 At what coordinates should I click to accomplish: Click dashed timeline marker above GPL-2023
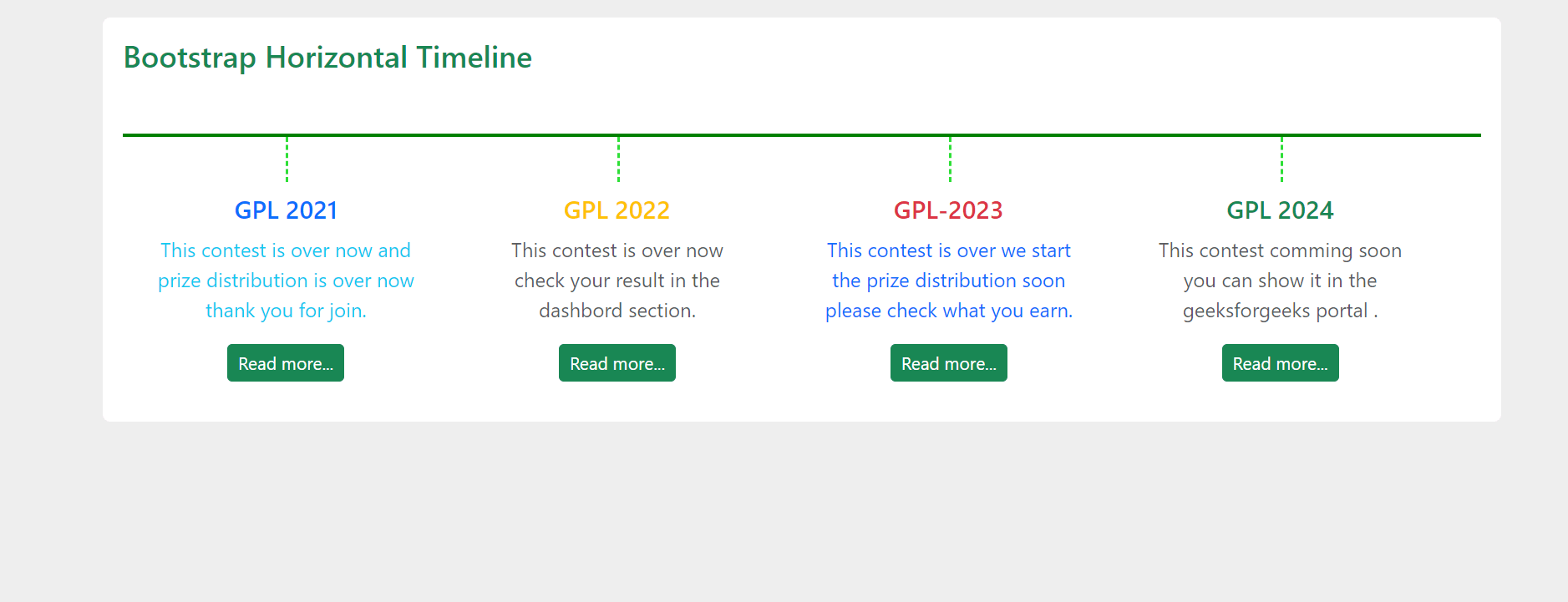[950, 159]
